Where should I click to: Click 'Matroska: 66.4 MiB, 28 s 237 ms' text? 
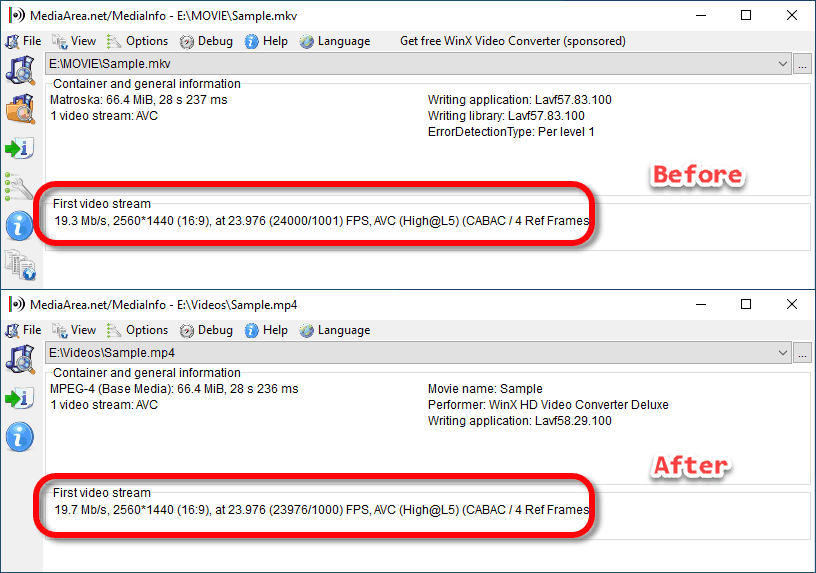(138, 100)
